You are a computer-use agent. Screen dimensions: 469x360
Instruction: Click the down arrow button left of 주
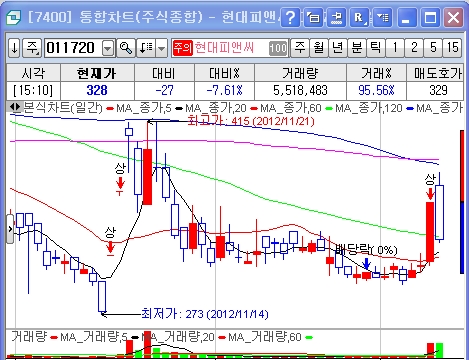pos(14,48)
